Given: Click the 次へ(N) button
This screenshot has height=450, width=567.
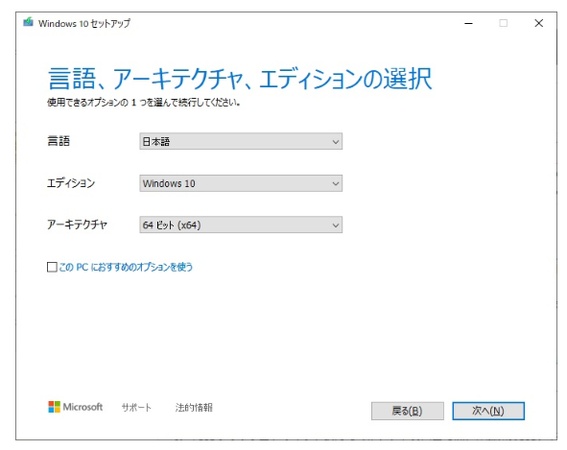Looking at the screenshot, I should click(488, 411).
